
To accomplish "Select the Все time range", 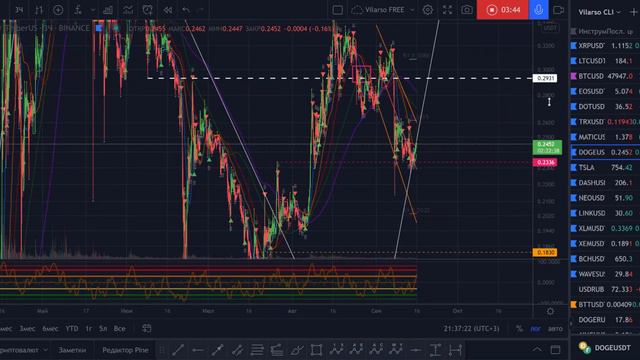I will point(120,328).
